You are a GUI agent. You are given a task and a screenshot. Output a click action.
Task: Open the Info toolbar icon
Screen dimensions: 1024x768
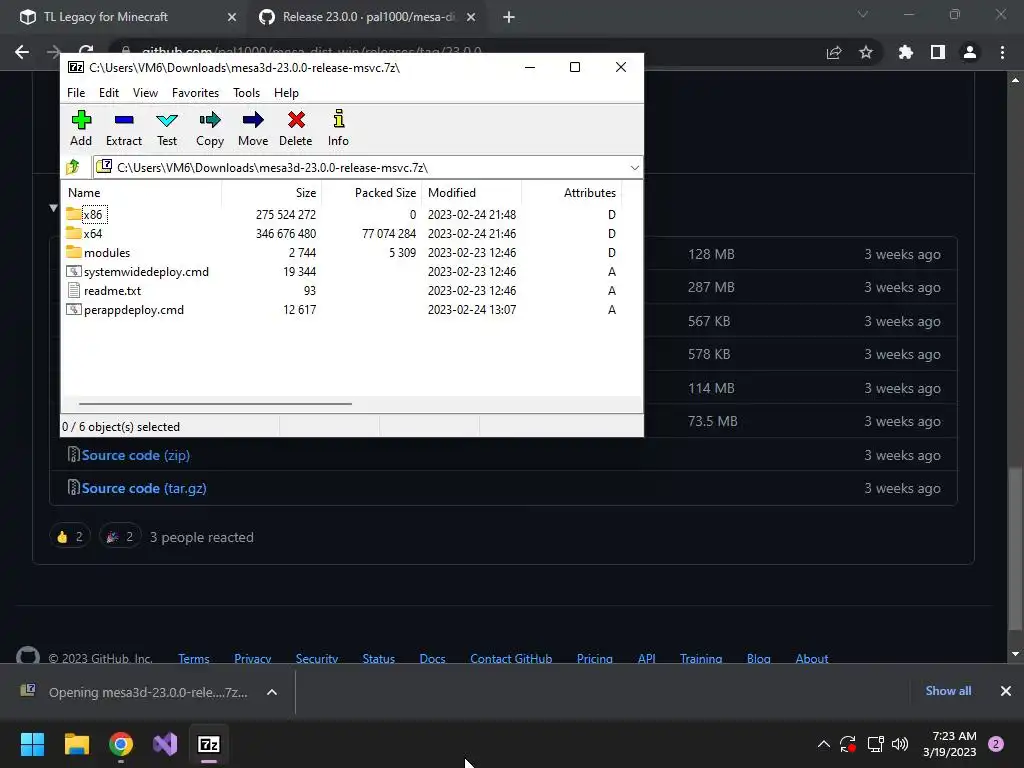tap(338, 128)
